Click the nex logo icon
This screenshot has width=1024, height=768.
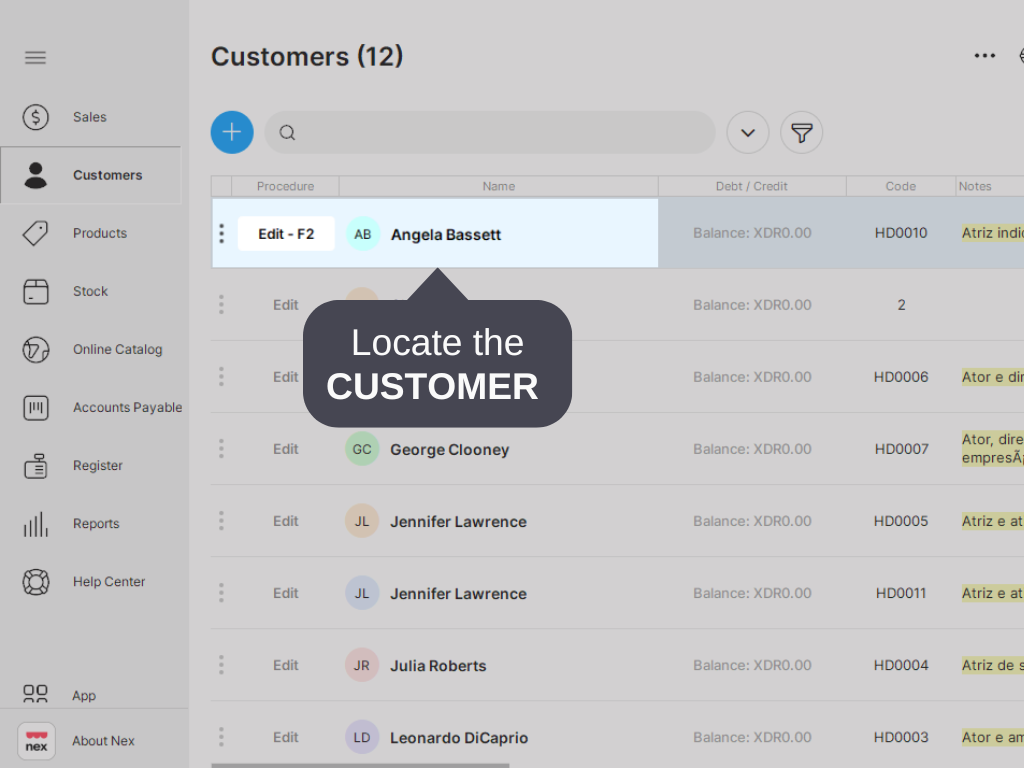coord(36,741)
